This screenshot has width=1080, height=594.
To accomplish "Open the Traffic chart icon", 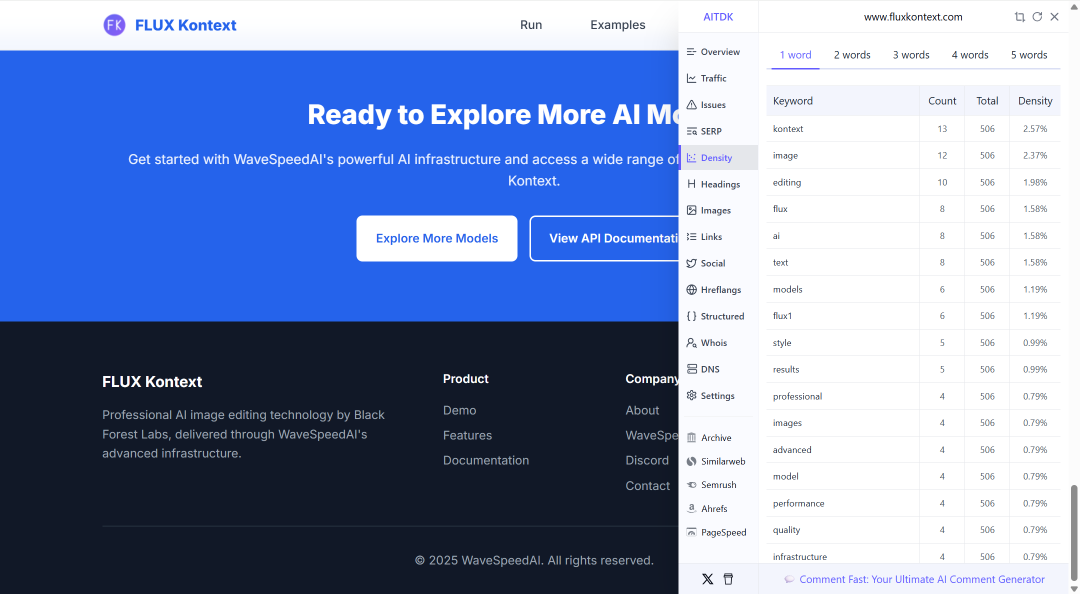I will pyautogui.click(x=692, y=79).
